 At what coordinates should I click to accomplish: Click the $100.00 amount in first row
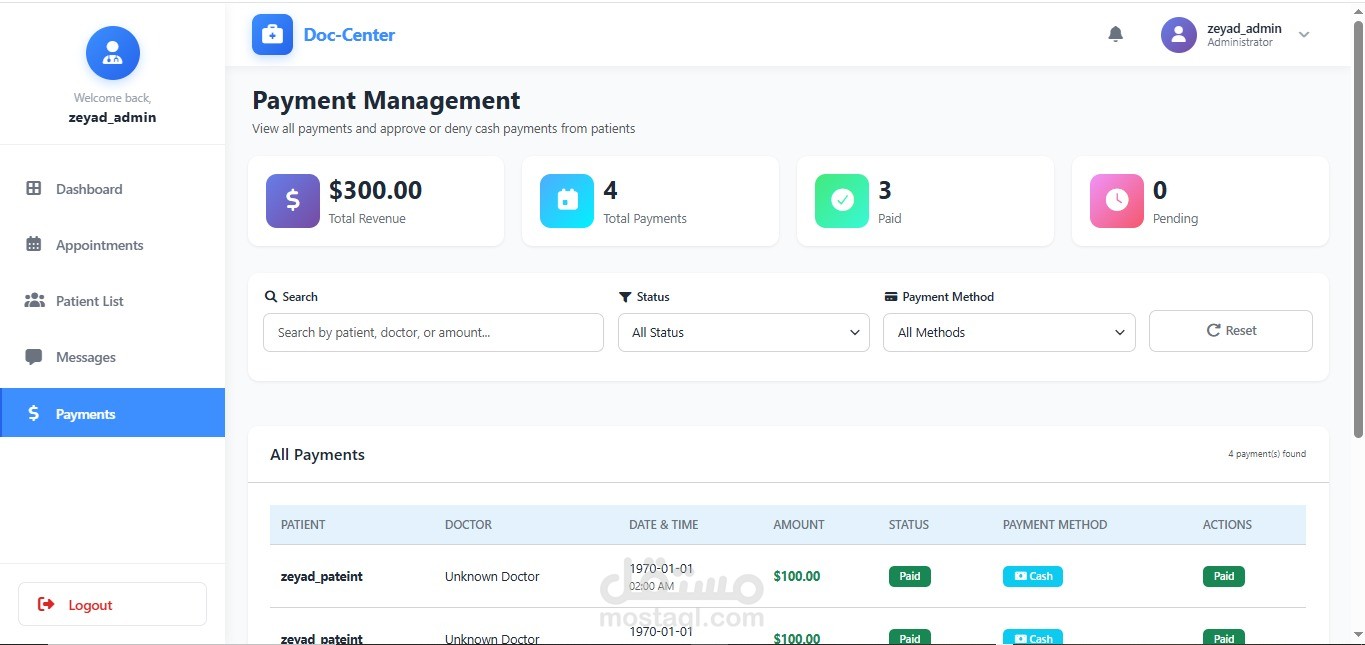[797, 576]
